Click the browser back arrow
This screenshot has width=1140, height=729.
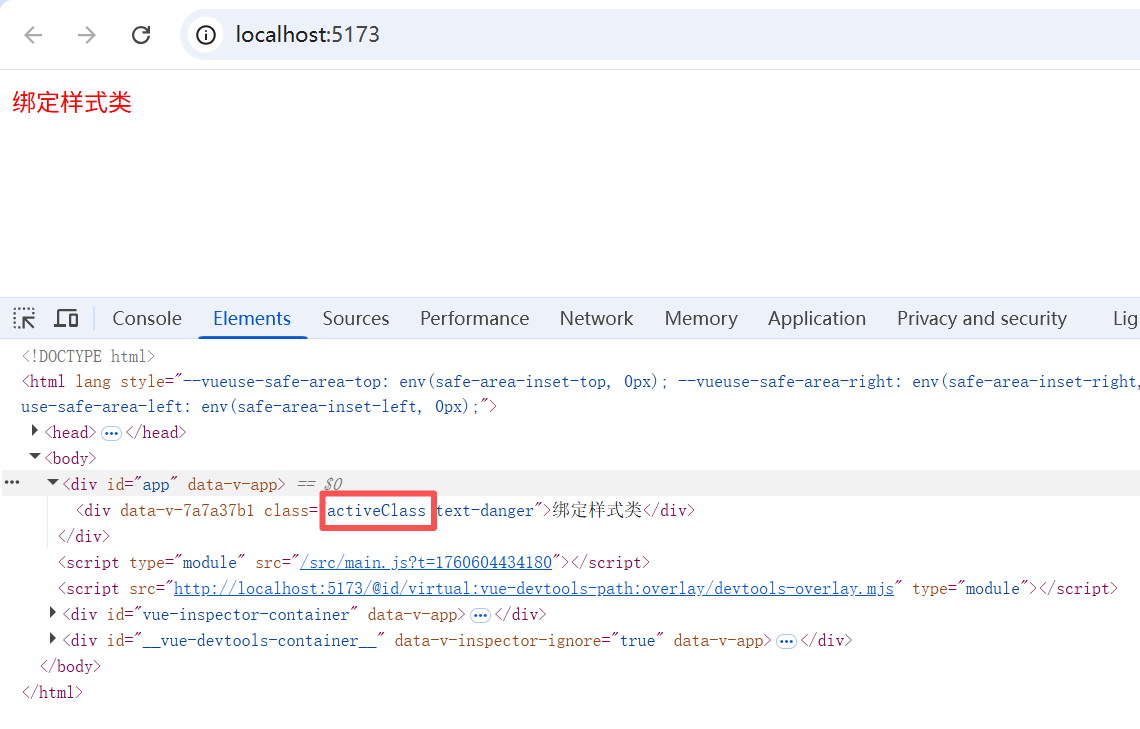tap(33, 35)
